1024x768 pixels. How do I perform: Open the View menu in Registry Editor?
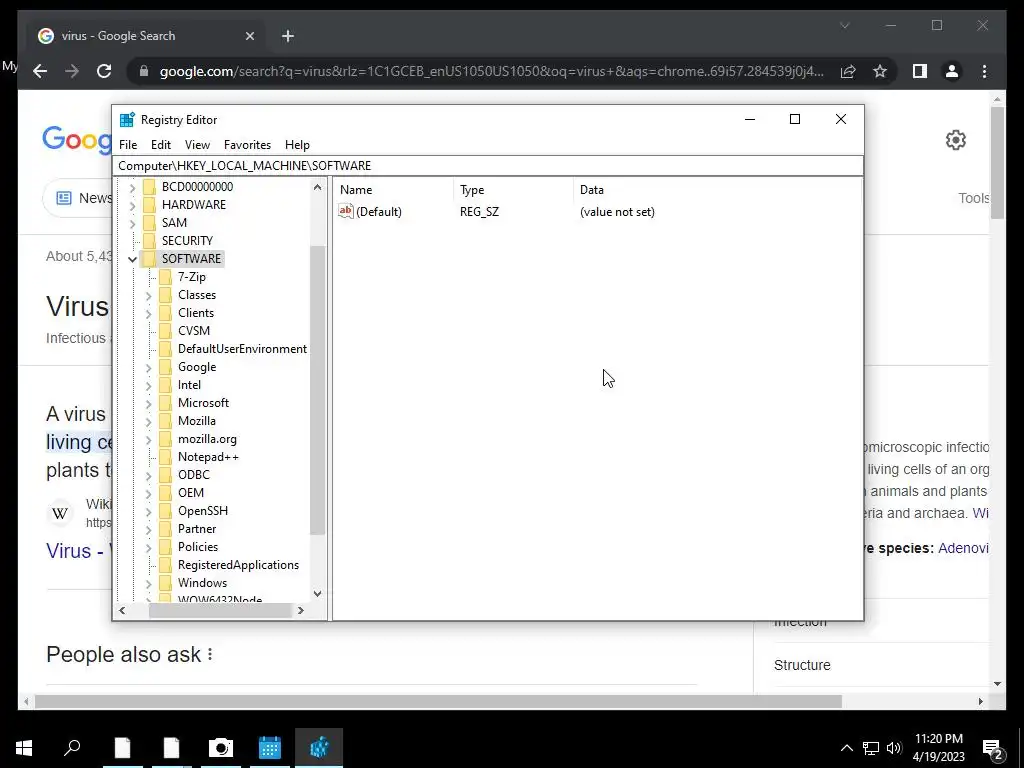point(197,145)
